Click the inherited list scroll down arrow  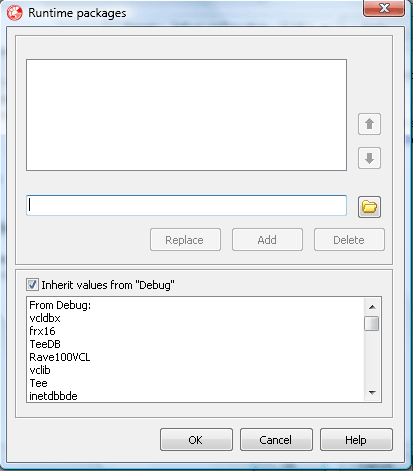372,393
